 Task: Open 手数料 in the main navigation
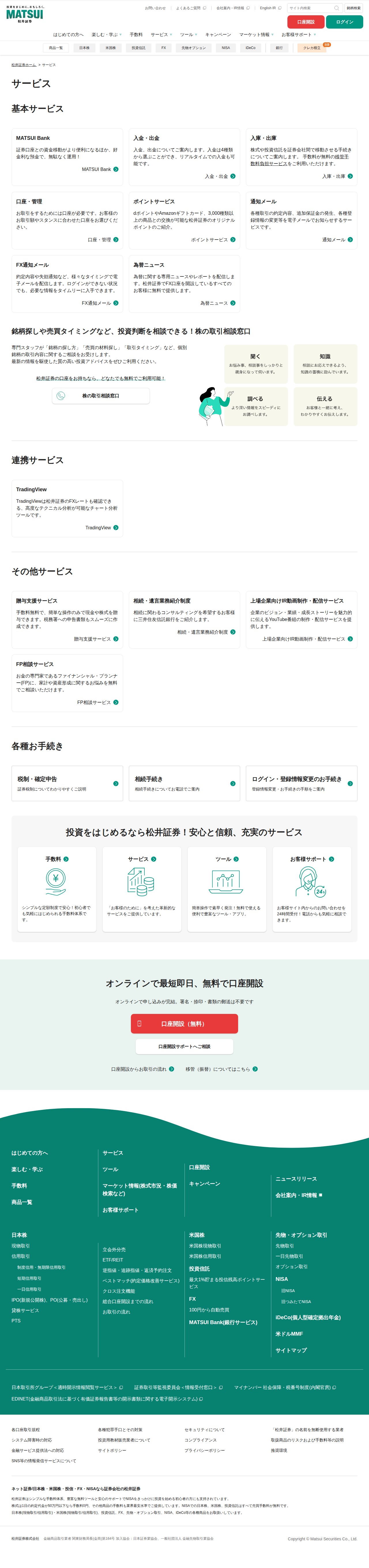click(136, 35)
